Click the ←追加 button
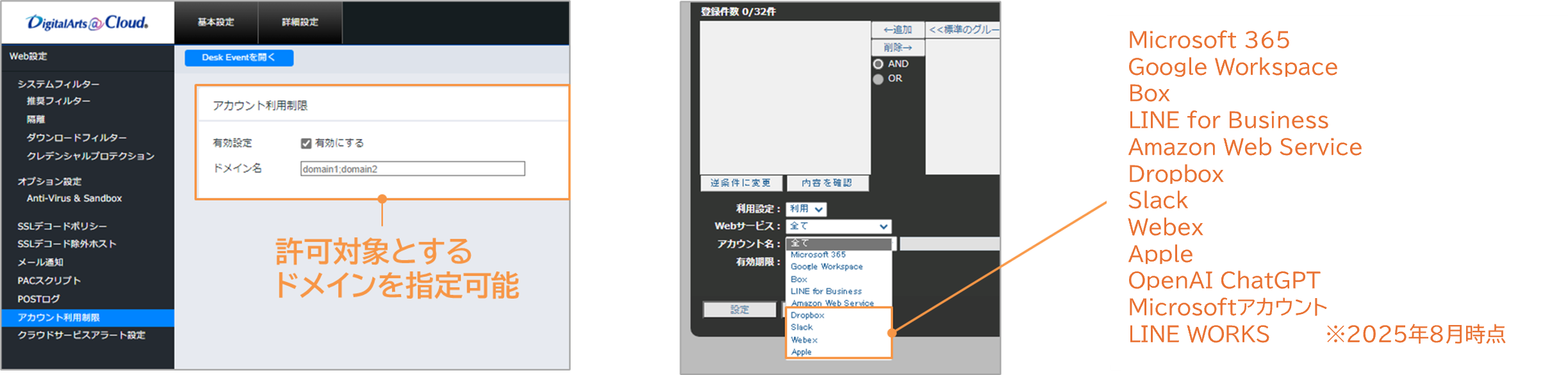The height and width of the screenshot is (375, 1568). [x=897, y=30]
